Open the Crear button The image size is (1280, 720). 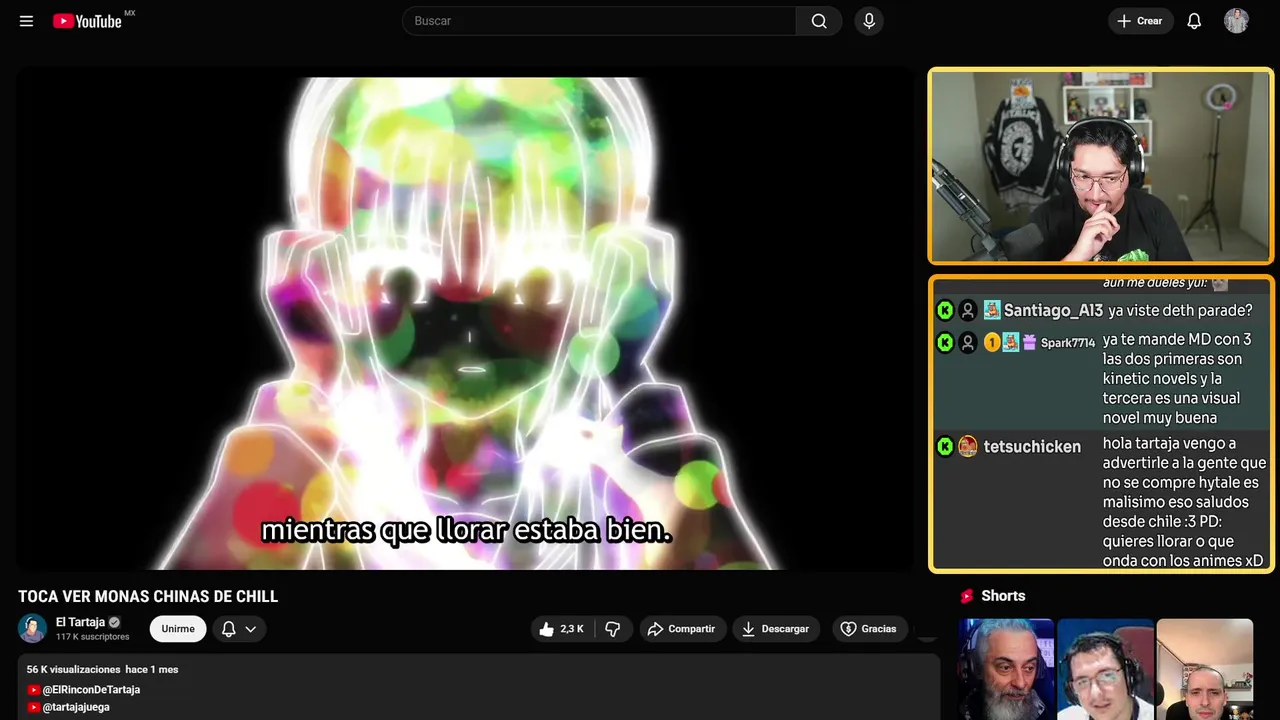click(x=1140, y=21)
